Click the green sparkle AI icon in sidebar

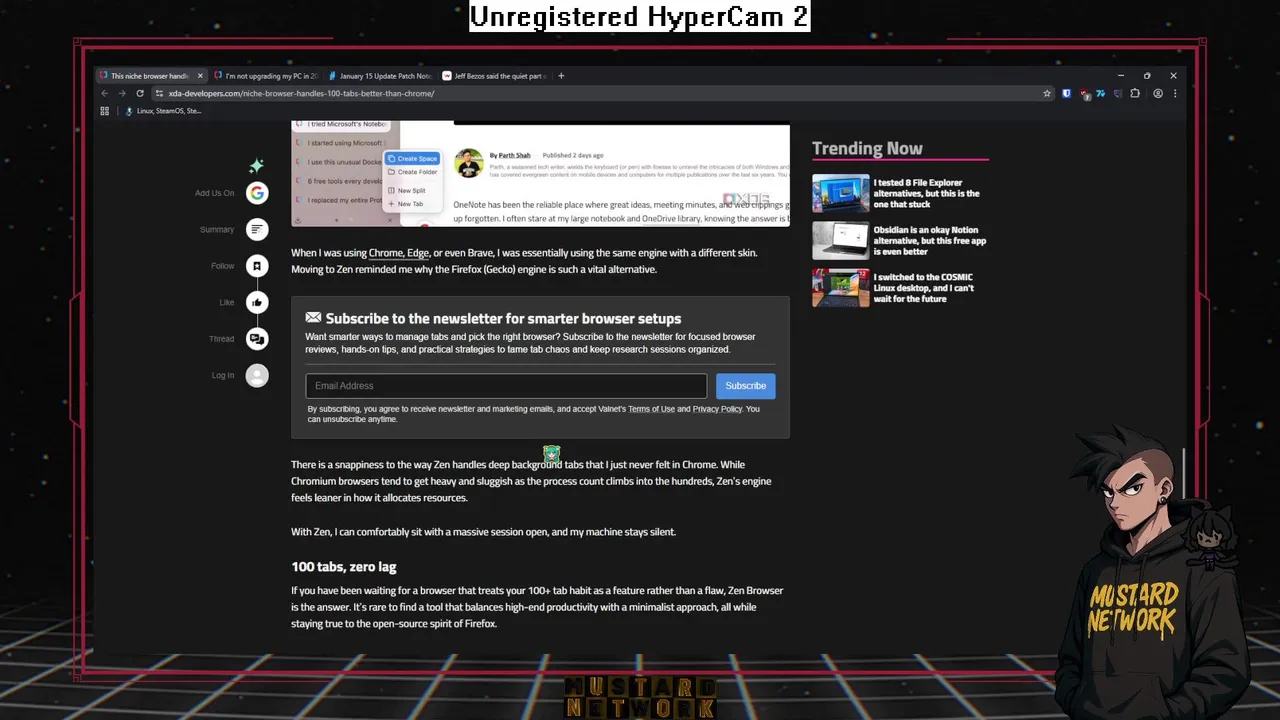coord(257,166)
